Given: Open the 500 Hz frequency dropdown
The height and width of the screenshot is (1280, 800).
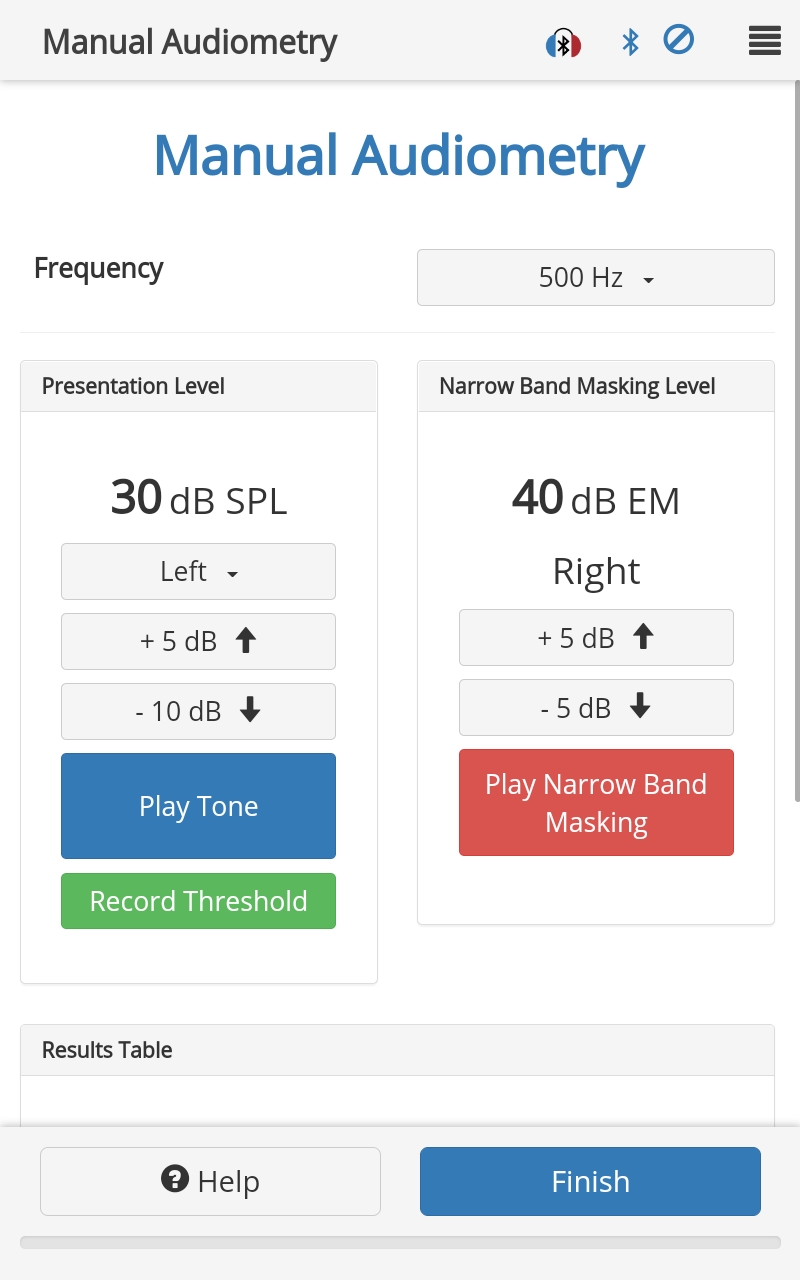Looking at the screenshot, I should 596,277.
